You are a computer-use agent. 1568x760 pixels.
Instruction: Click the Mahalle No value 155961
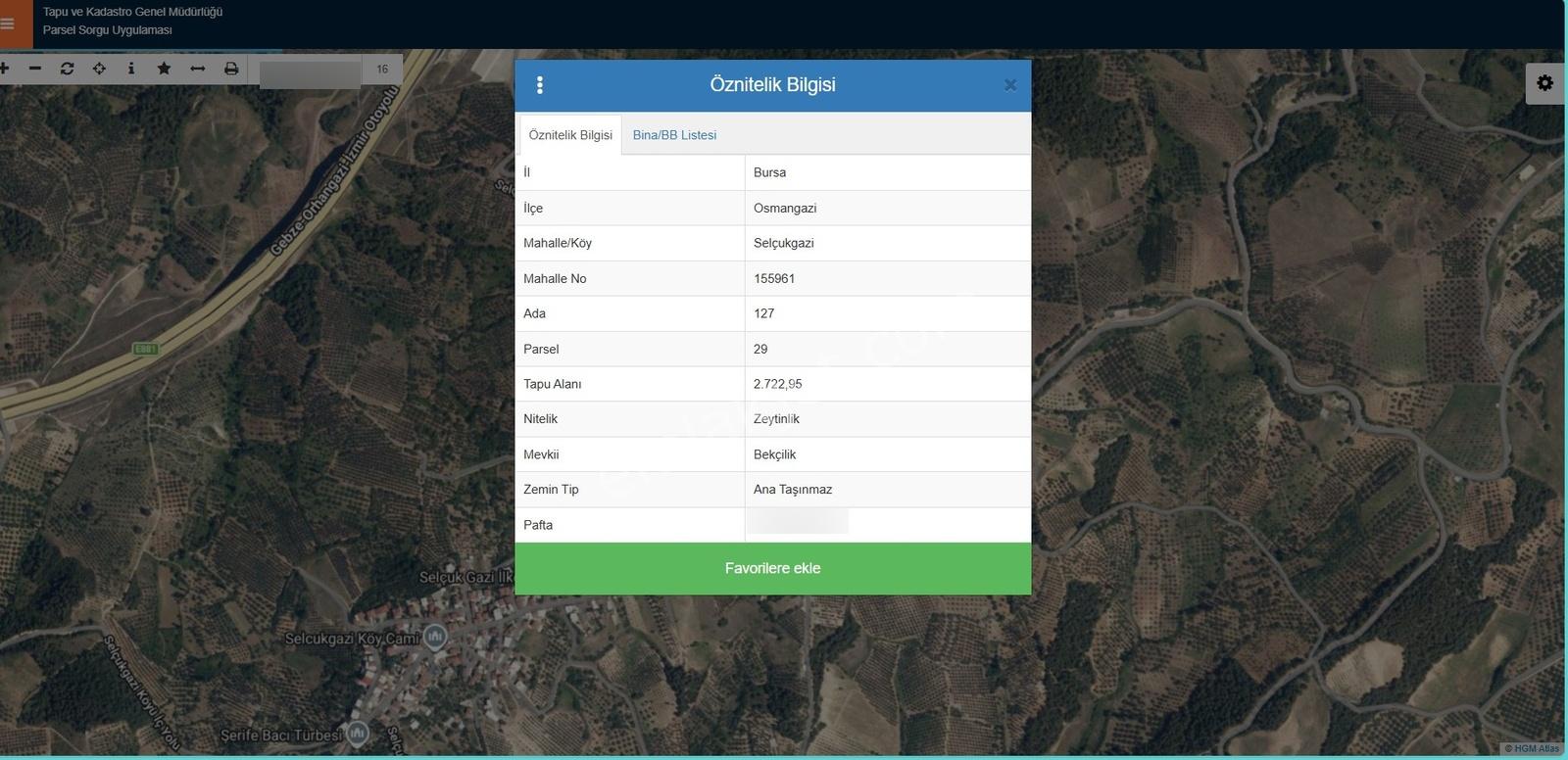click(x=774, y=278)
